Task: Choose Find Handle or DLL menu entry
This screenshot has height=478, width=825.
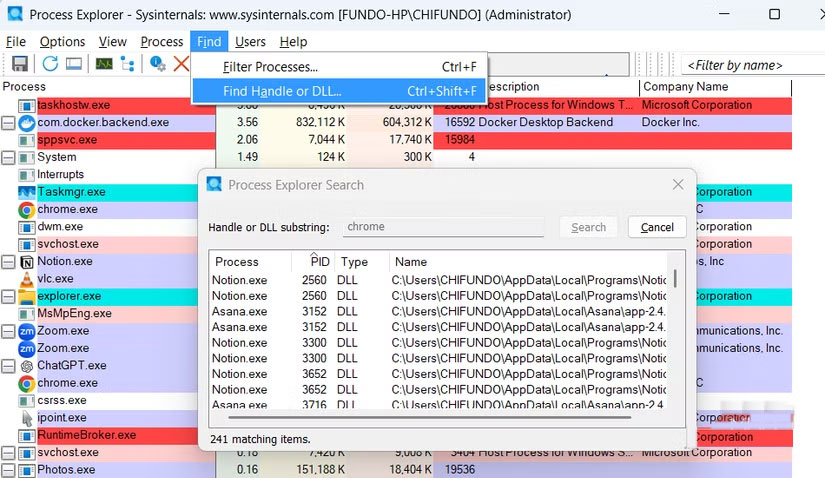Action: point(339,91)
